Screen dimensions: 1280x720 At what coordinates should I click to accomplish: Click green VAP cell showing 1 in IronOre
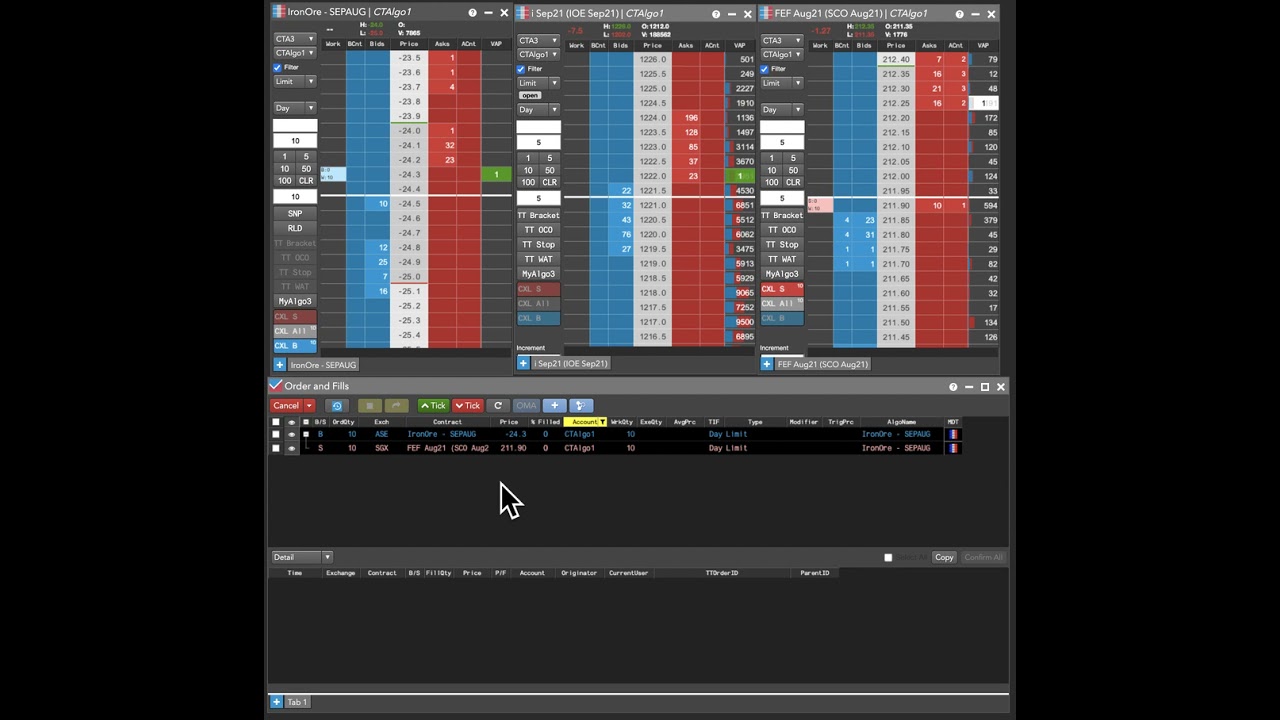(x=496, y=175)
